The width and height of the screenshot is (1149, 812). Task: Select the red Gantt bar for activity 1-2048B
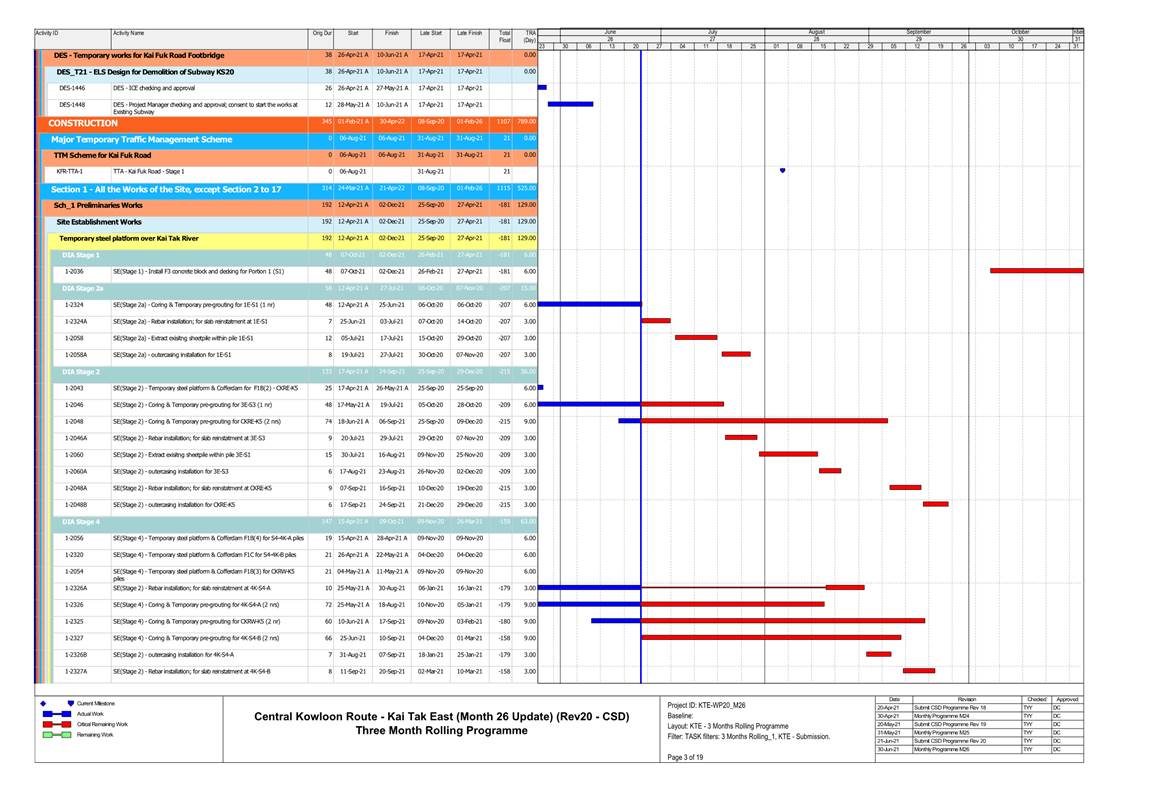935,504
